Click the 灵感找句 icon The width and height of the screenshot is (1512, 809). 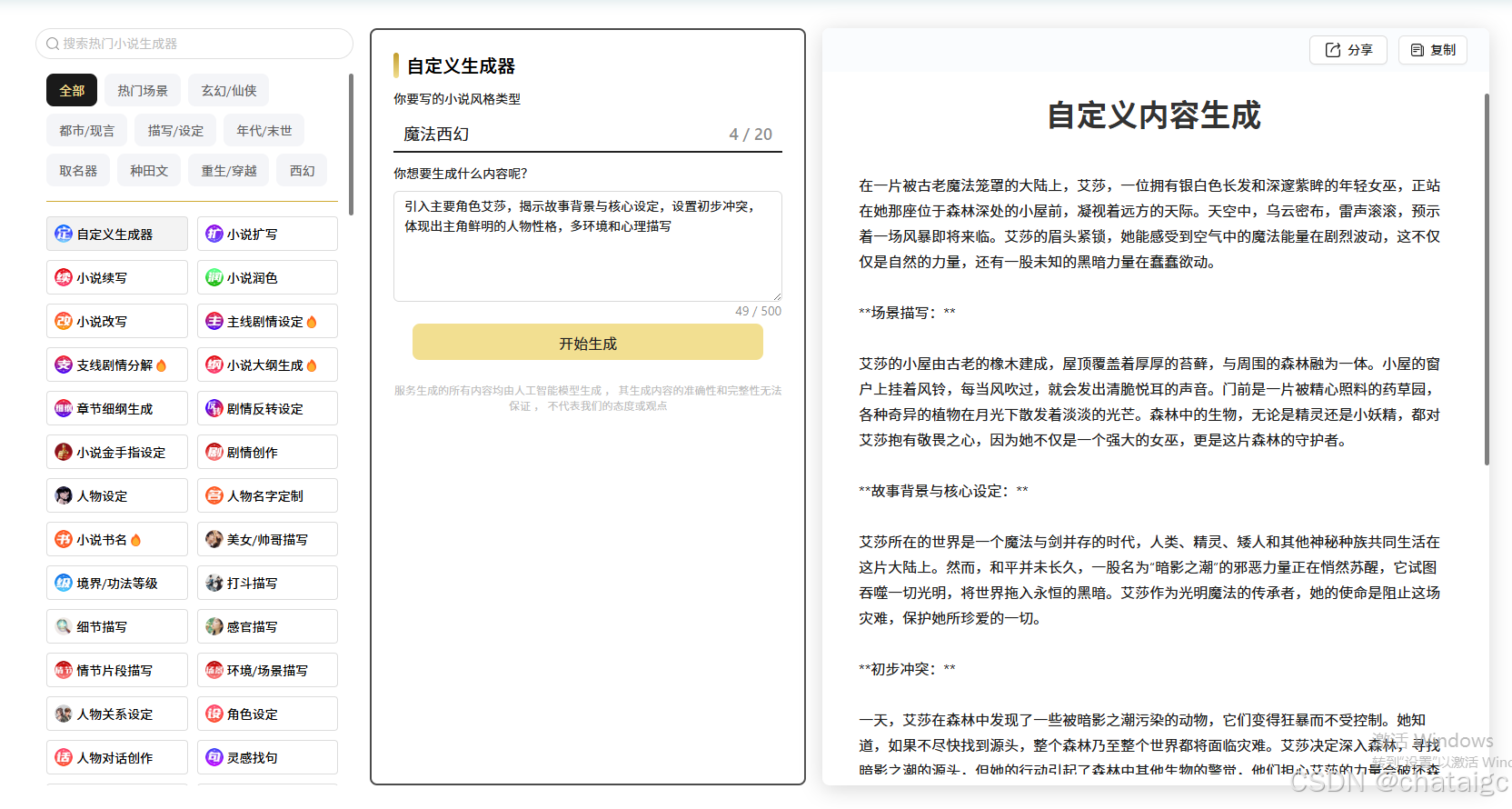(214, 757)
